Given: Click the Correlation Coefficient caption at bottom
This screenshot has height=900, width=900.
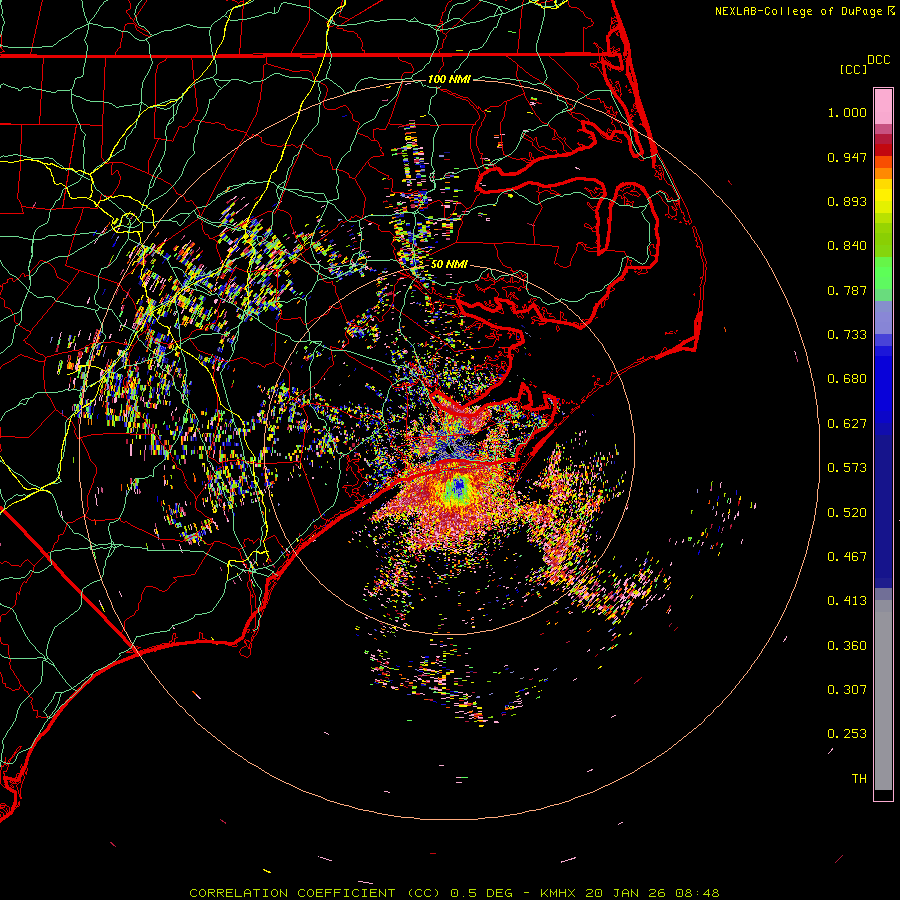Looking at the screenshot, I should point(454,893).
